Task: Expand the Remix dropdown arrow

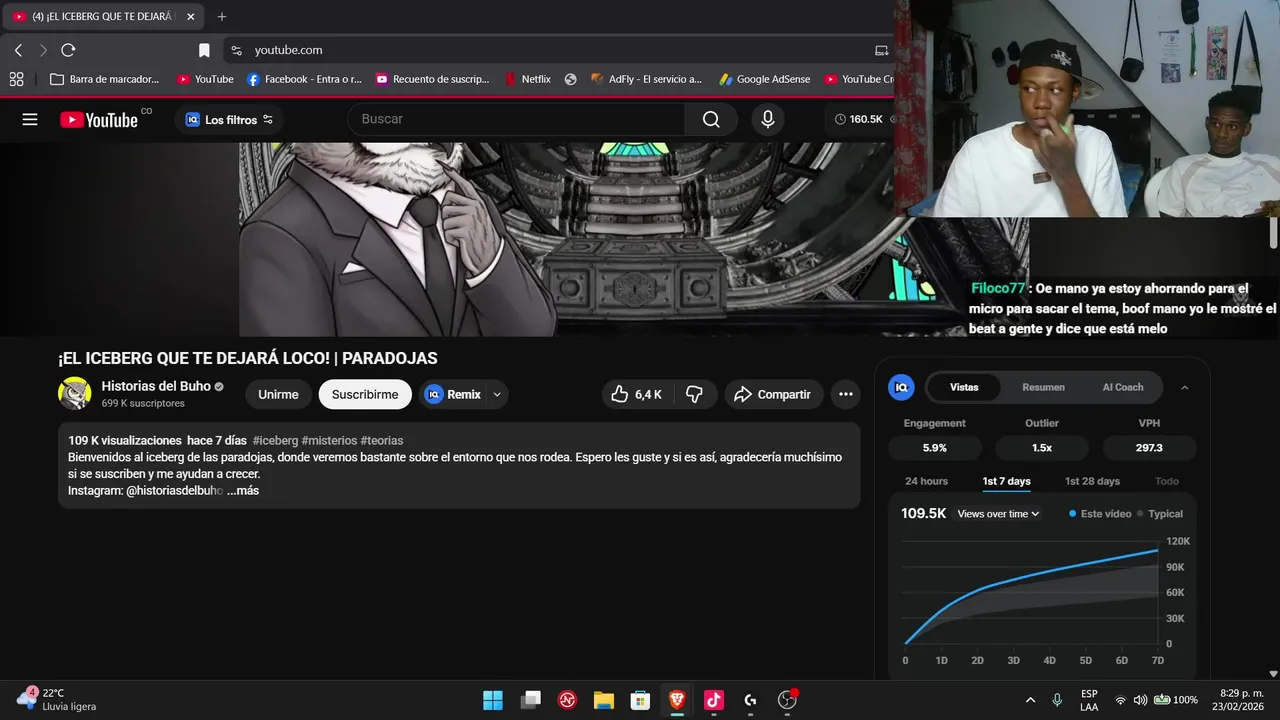Action: pyautogui.click(x=497, y=394)
